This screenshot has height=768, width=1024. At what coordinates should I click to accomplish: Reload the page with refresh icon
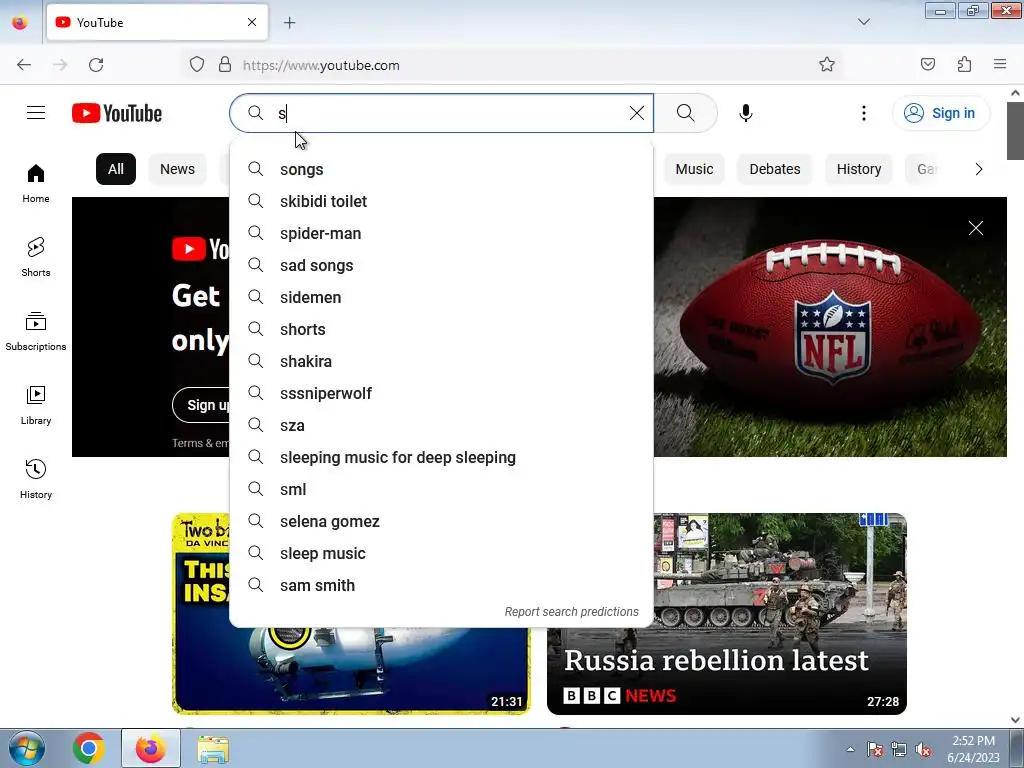click(96, 65)
